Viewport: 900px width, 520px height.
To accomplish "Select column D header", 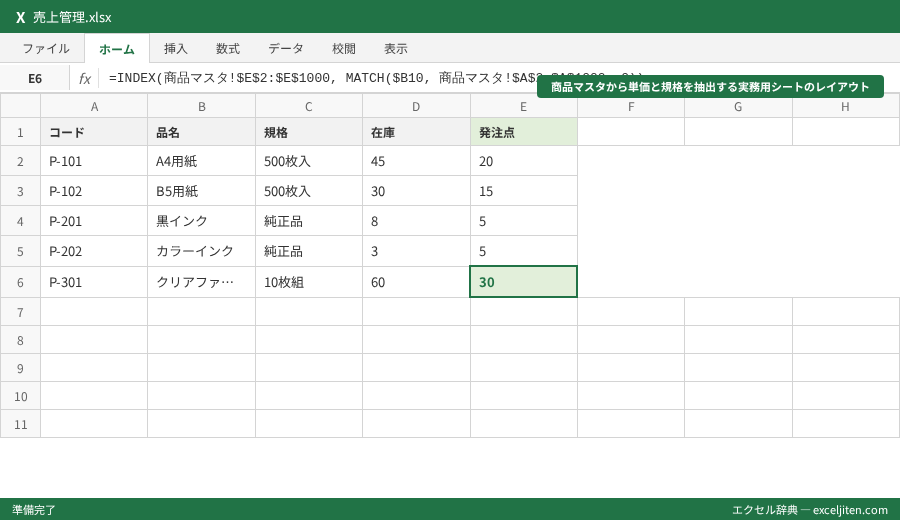I will click(x=416, y=106).
